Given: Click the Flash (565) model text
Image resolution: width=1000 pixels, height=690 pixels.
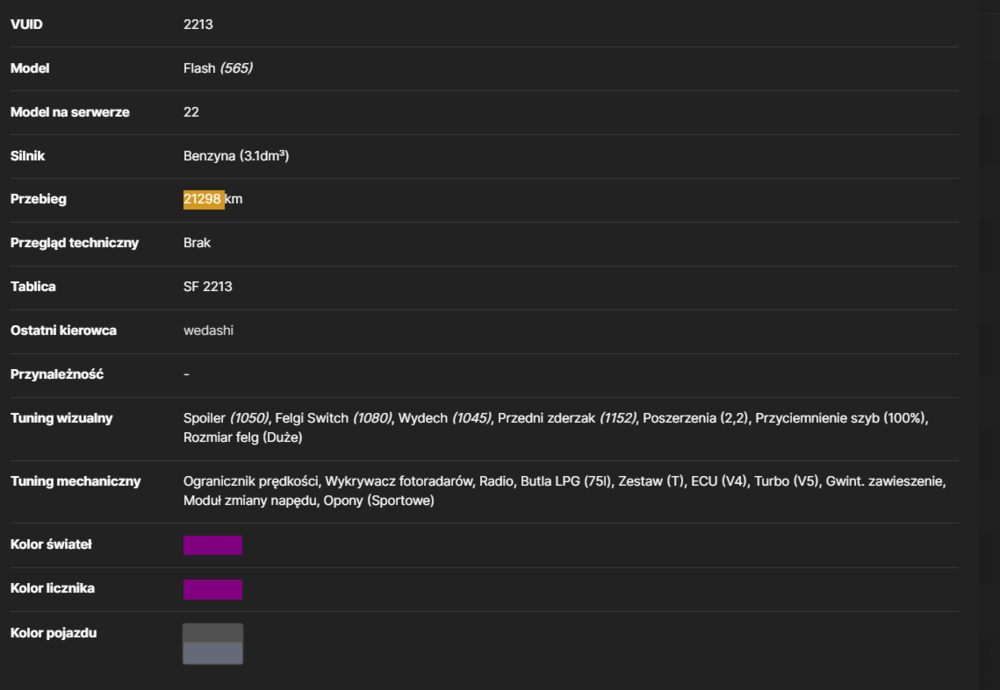Looking at the screenshot, I should pyautogui.click(x=217, y=68).
